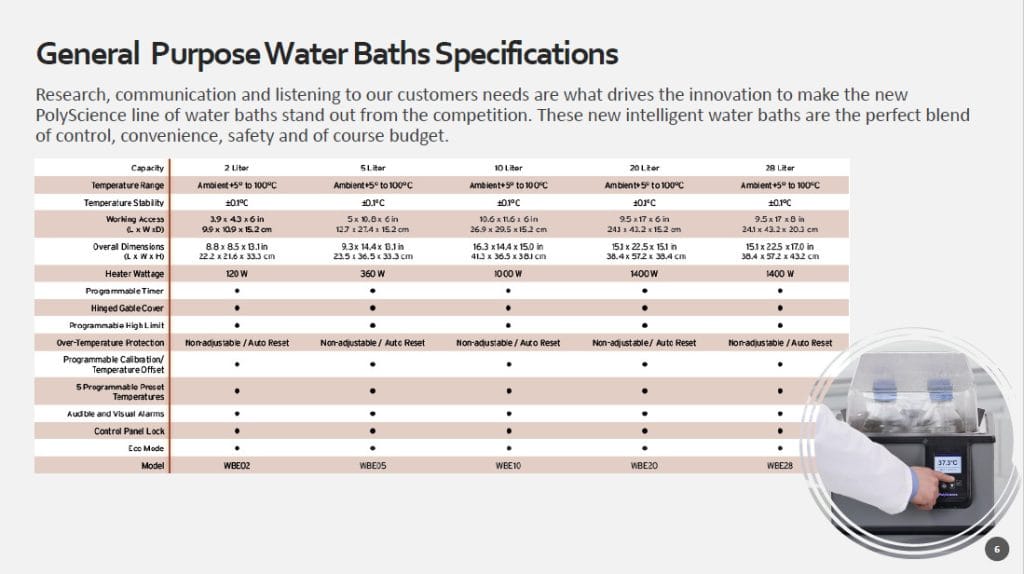Click the page number 6 badge
Screen dimensions: 1024x574
pos(996,548)
